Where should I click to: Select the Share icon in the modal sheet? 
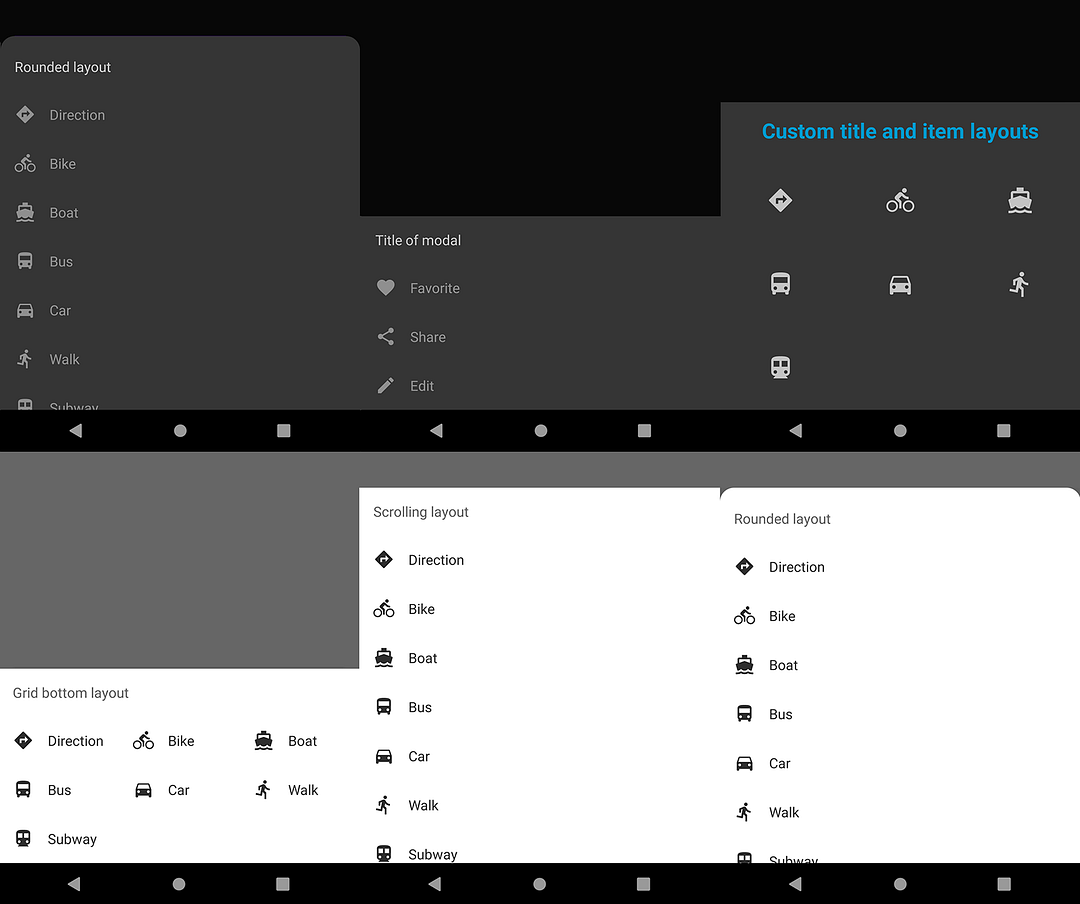[385, 337]
